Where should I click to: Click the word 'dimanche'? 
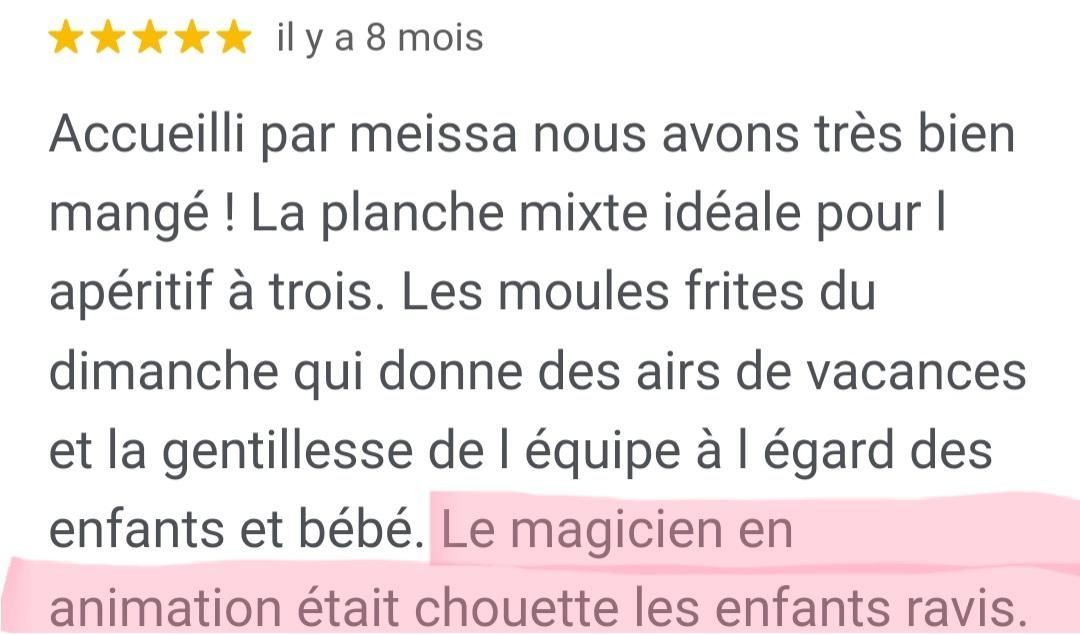click(x=164, y=372)
